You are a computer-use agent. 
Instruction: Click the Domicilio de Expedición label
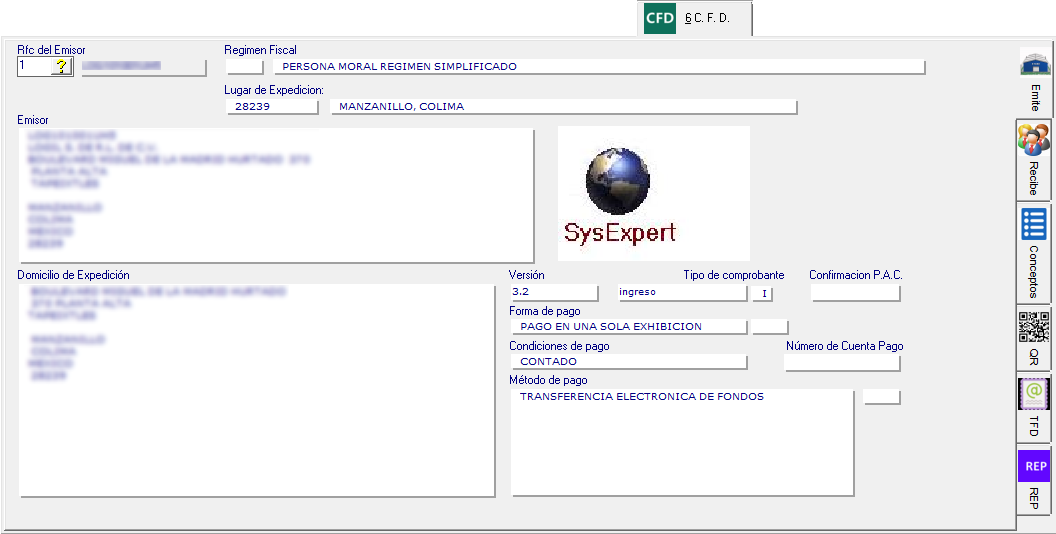coord(73,275)
